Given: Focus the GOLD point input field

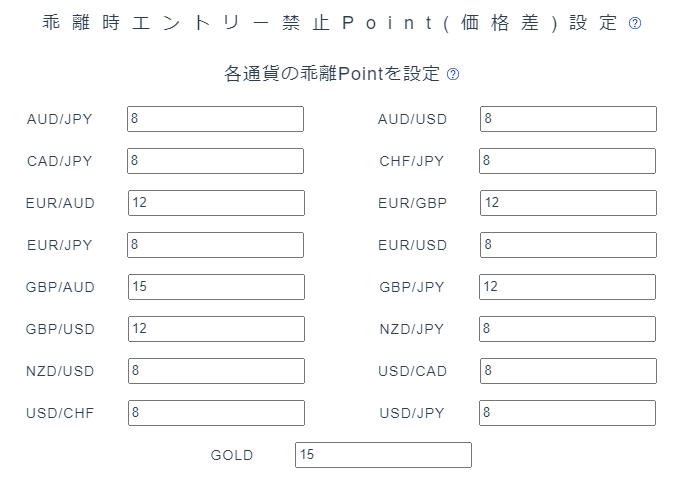Looking at the screenshot, I should [383, 454].
